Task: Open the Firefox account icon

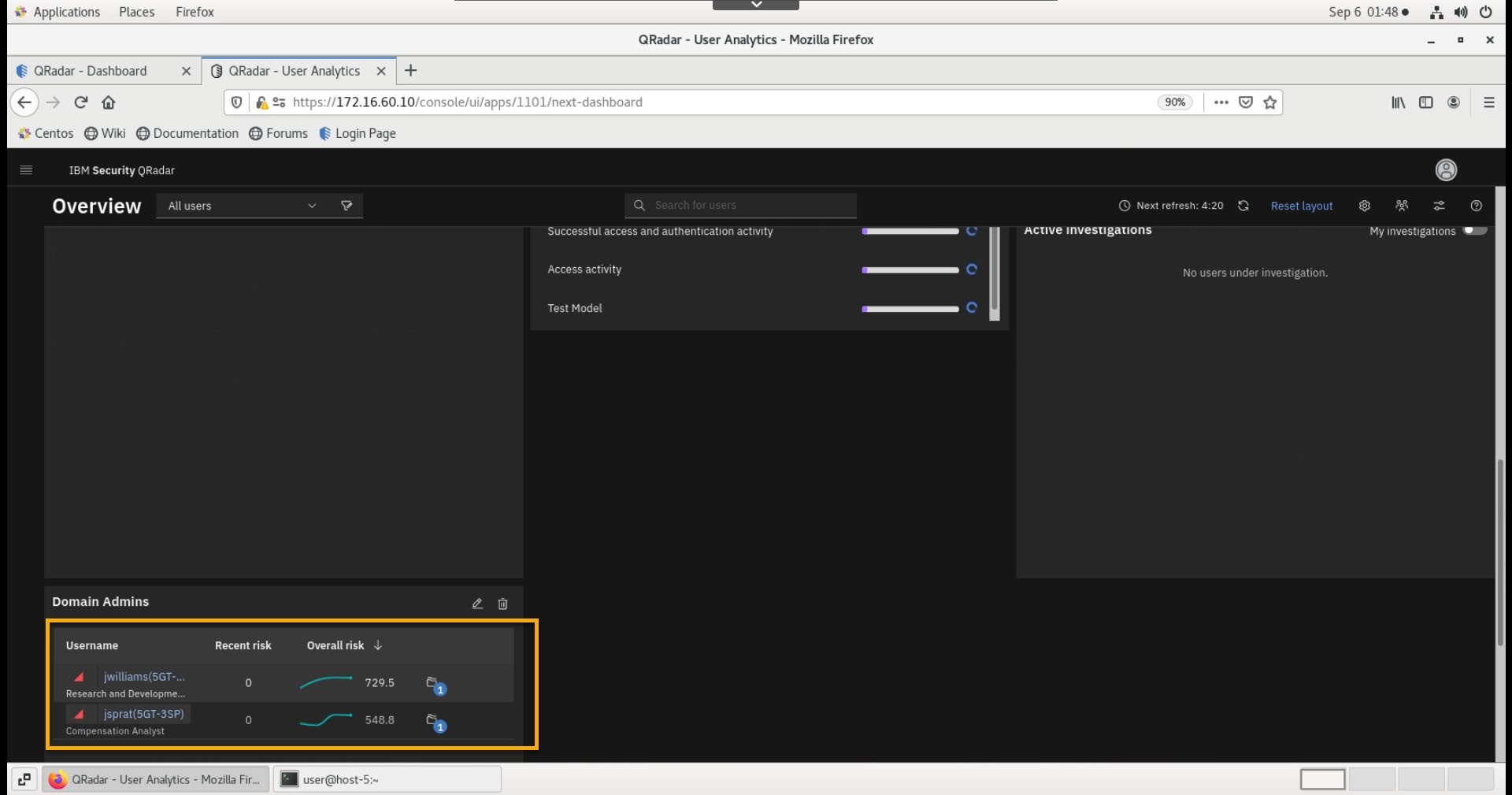Action: click(1454, 102)
